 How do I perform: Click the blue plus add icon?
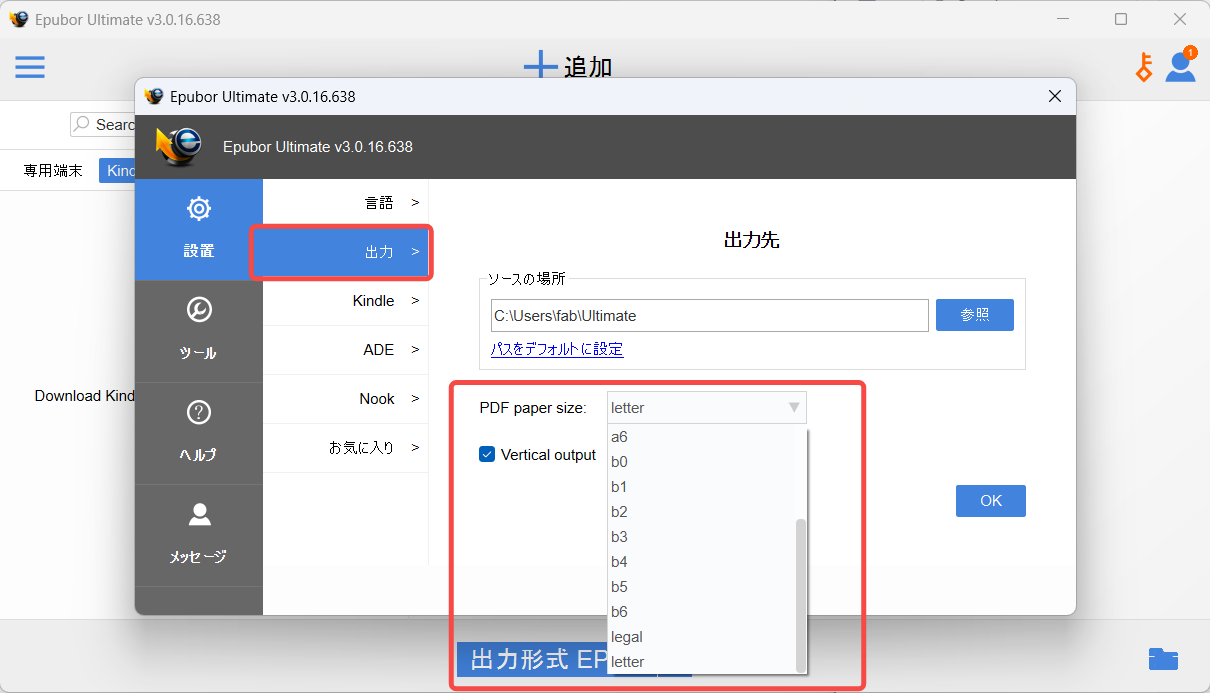point(540,66)
